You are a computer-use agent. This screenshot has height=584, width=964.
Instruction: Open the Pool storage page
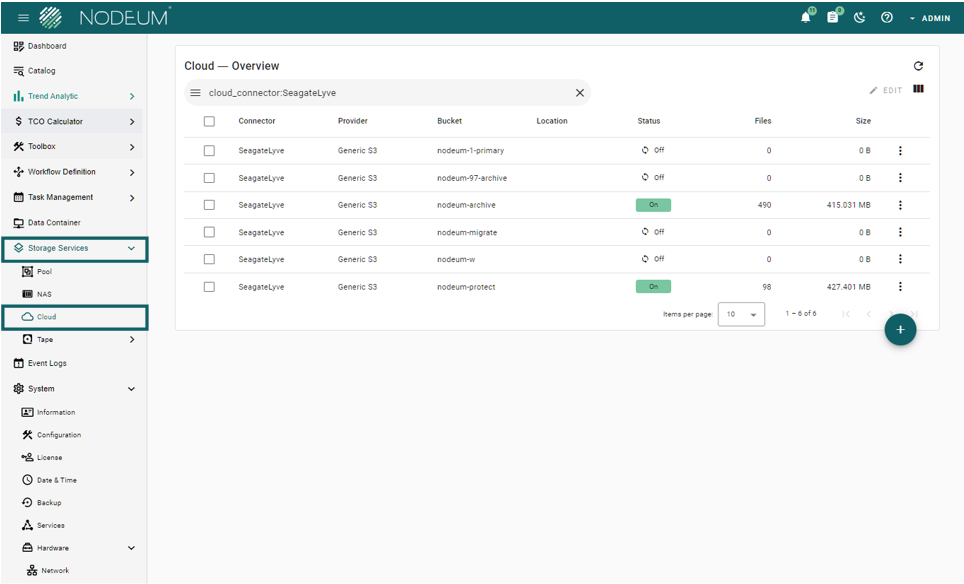(44, 271)
